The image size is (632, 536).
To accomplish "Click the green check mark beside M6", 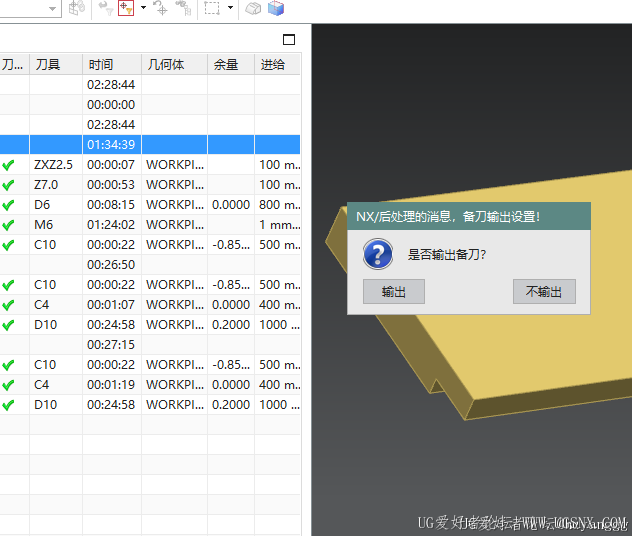I will 9,225.
